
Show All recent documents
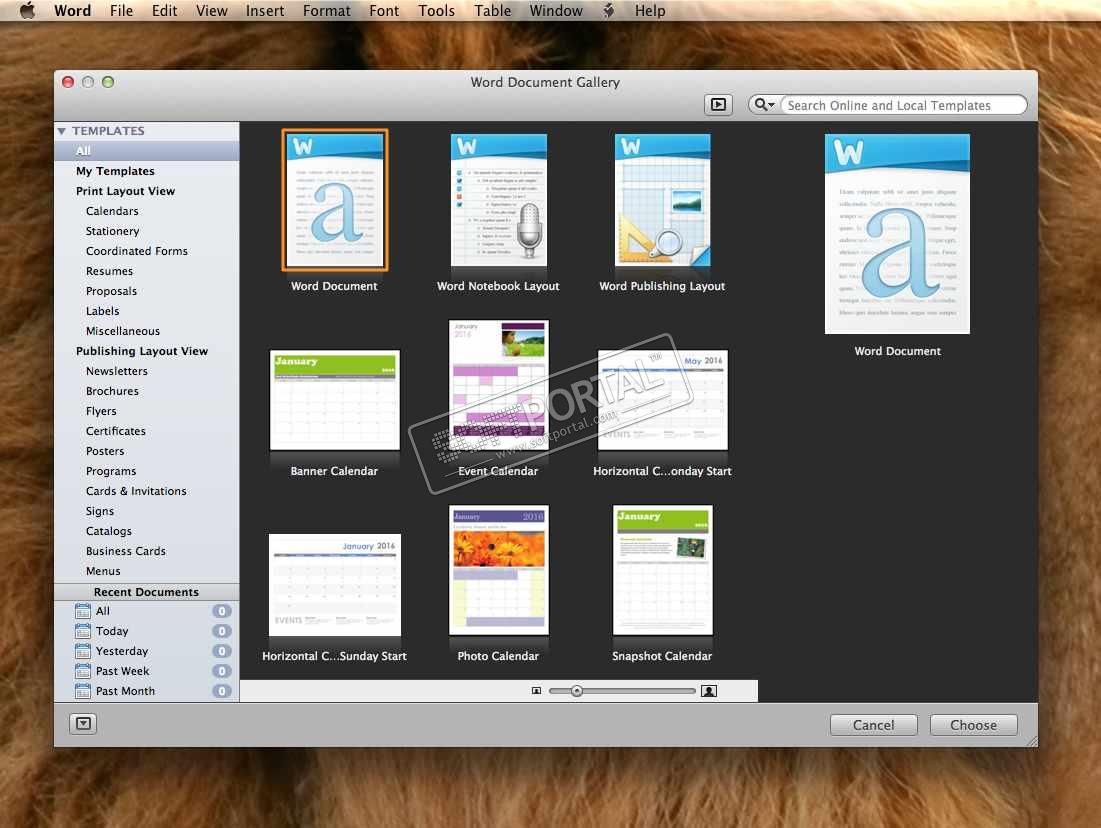[x=147, y=611]
